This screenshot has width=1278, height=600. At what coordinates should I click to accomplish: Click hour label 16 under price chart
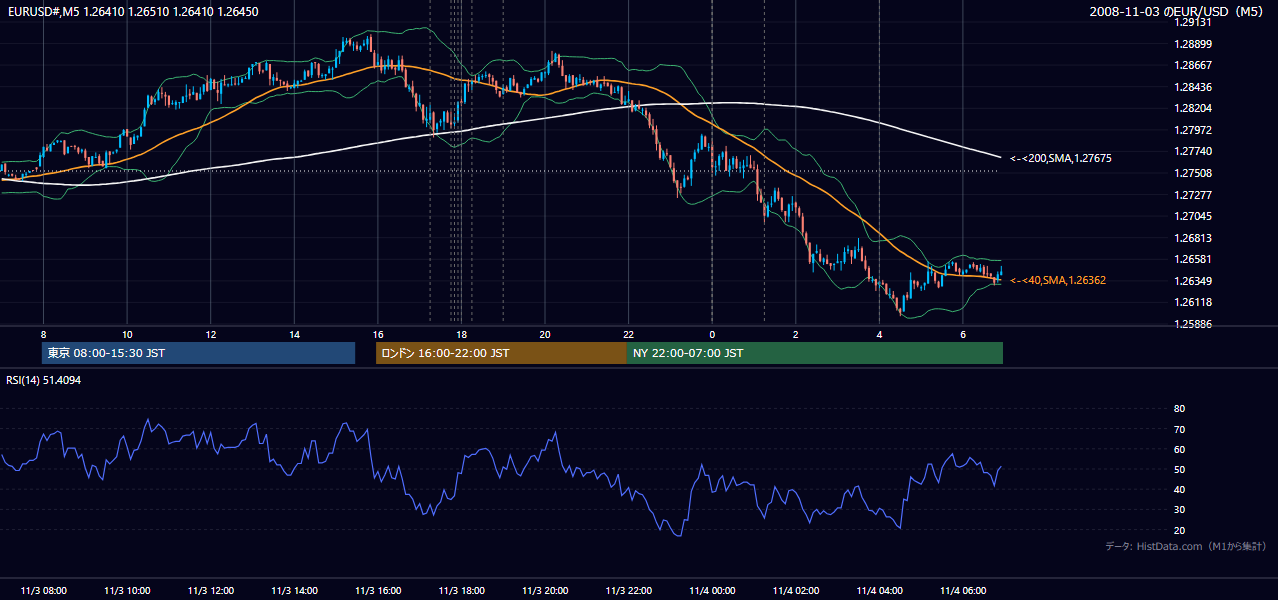coord(378,333)
